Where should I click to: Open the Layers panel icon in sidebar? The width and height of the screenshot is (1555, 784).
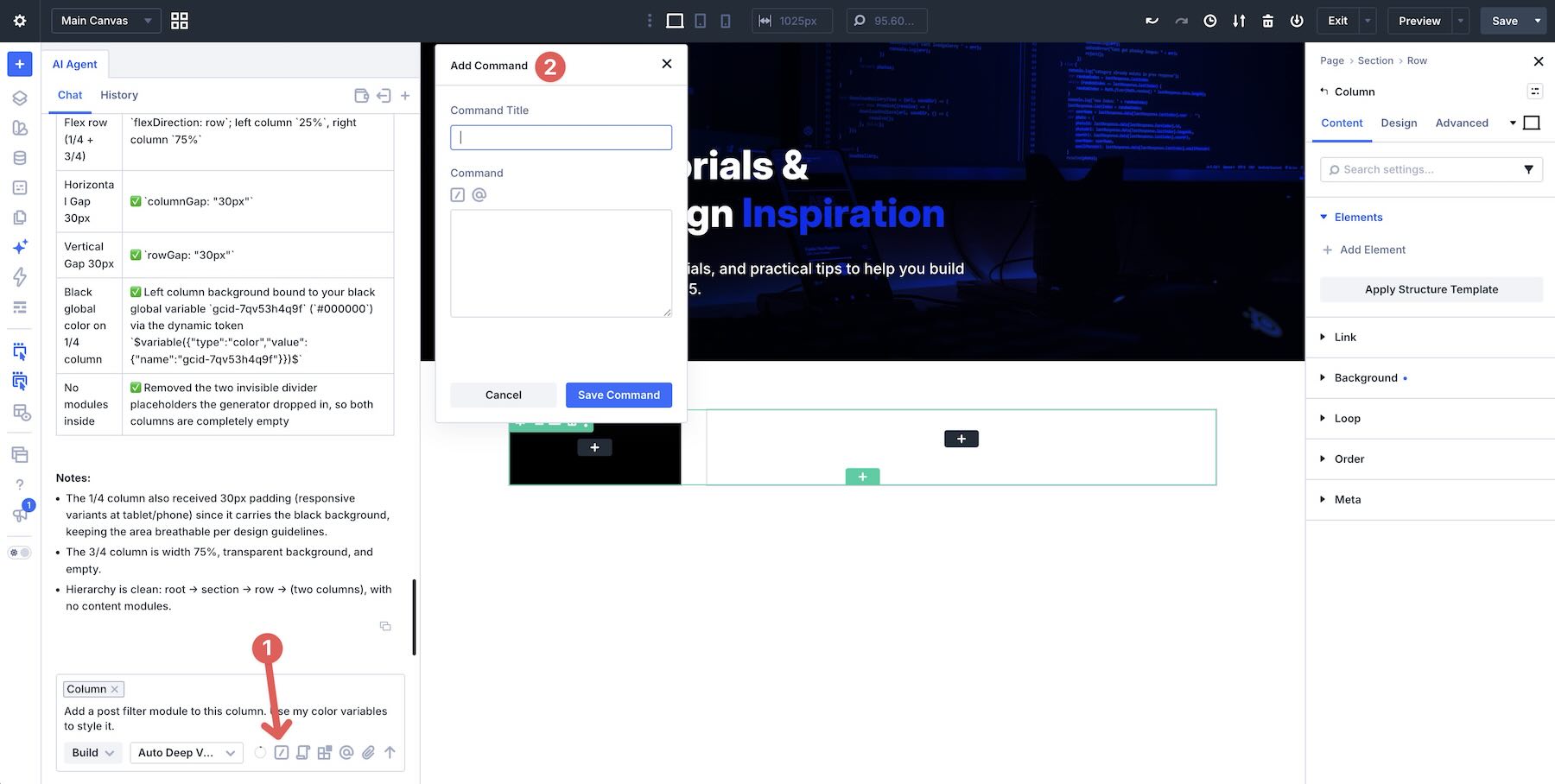[20, 98]
